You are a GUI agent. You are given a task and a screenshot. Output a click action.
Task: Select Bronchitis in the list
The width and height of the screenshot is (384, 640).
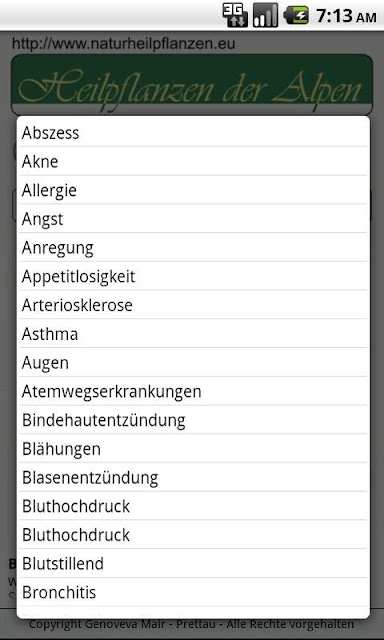pos(193,592)
